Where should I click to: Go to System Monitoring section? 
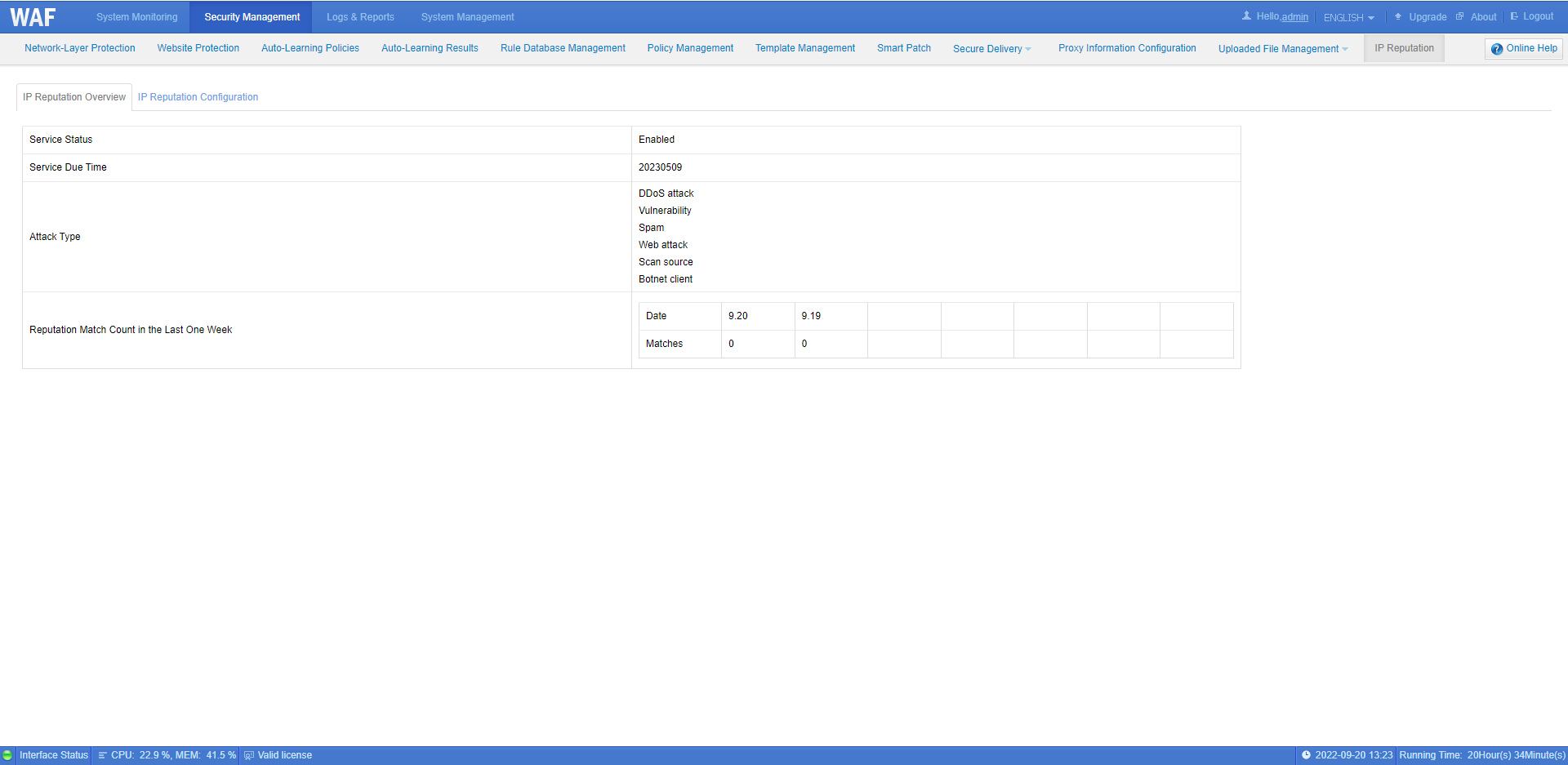[x=136, y=17]
